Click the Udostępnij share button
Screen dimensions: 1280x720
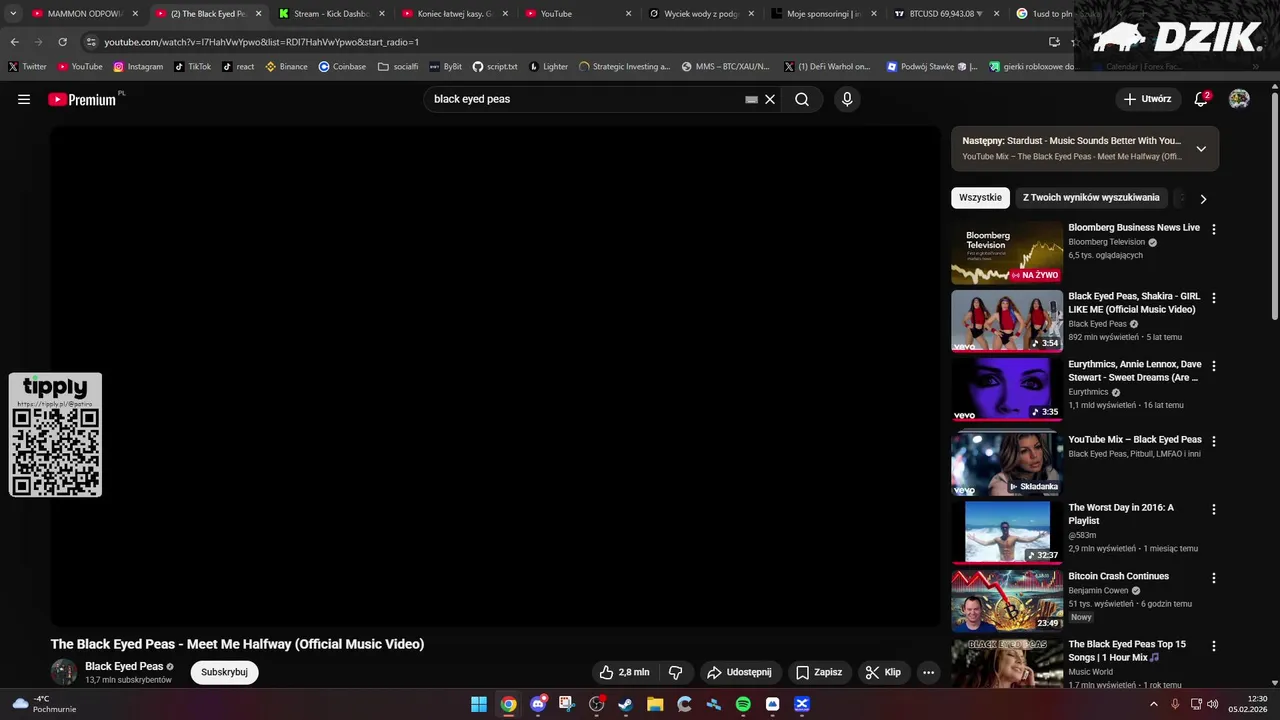coord(739,672)
